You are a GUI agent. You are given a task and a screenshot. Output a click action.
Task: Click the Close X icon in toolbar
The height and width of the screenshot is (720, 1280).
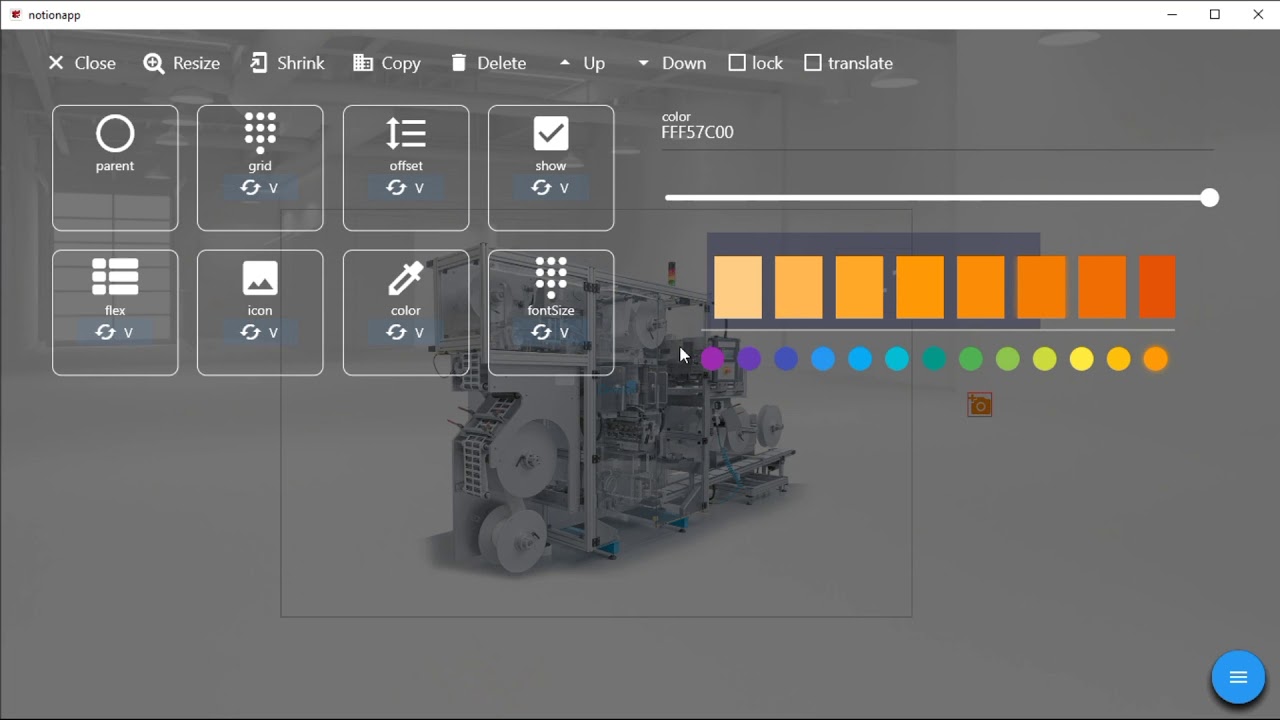[56, 63]
